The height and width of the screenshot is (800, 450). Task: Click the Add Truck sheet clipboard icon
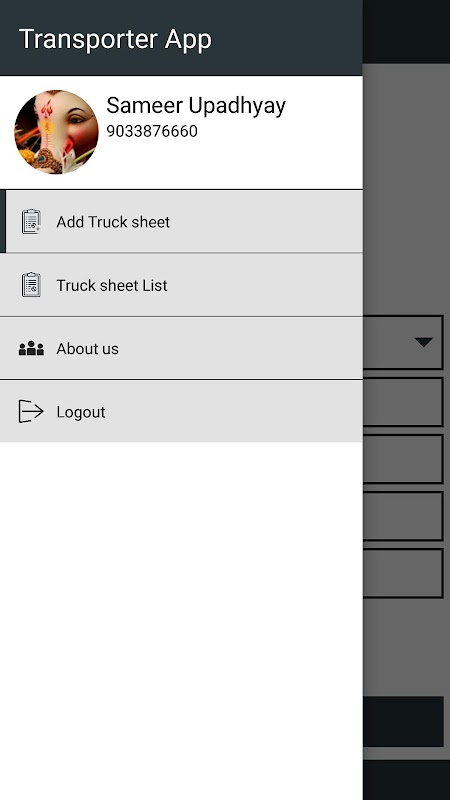31,222
